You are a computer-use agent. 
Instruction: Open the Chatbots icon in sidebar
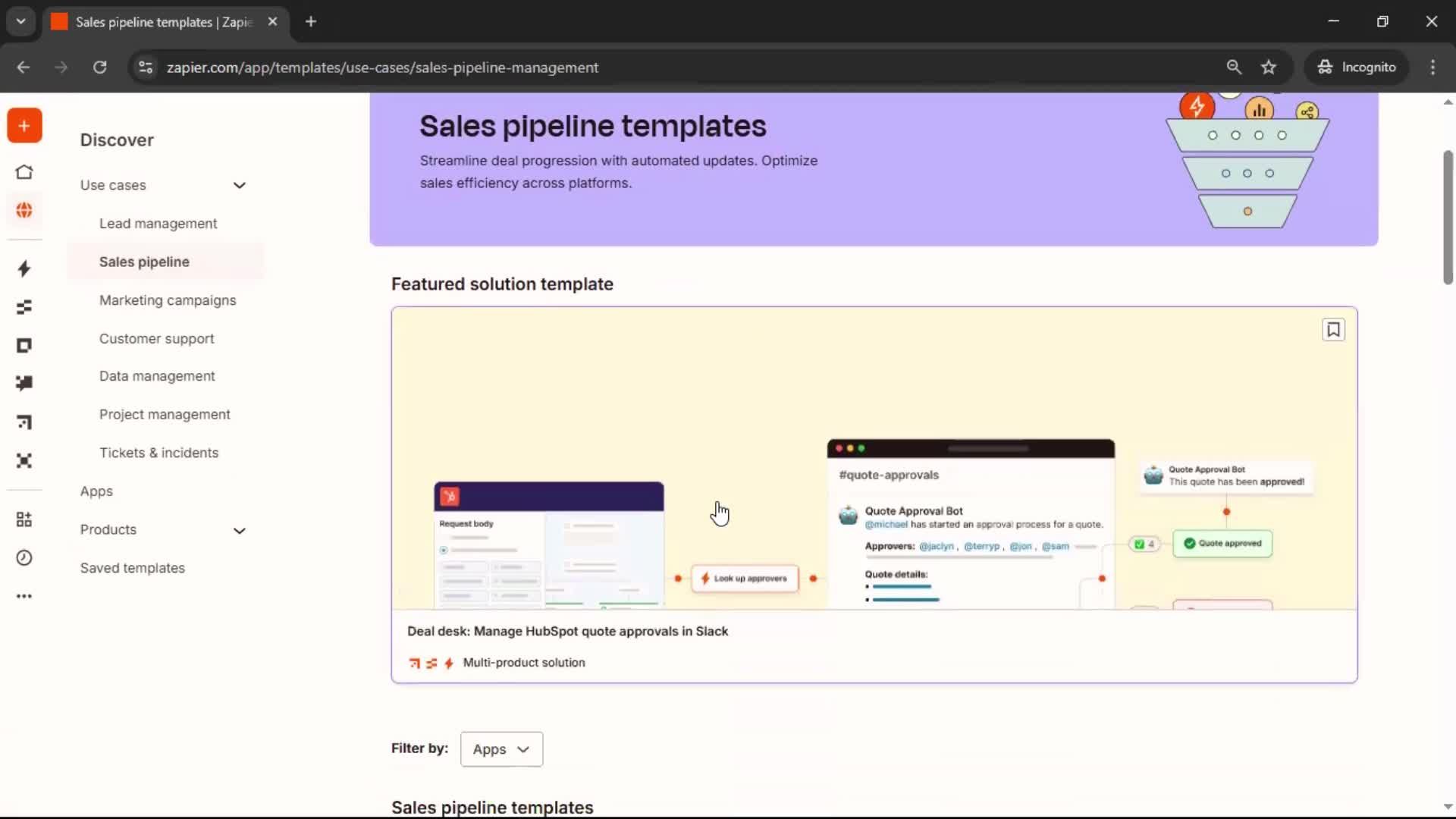[24, 384]
